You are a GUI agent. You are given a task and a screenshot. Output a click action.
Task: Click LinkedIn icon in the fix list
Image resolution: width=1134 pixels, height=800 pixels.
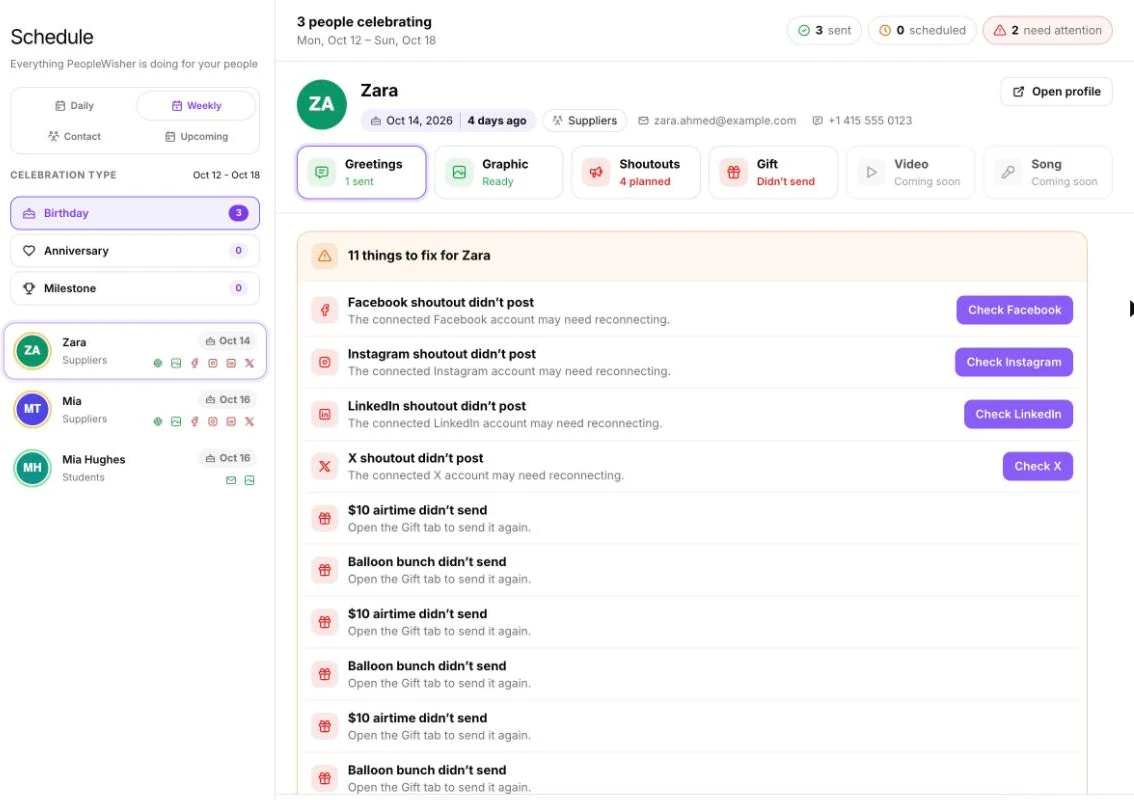click(325, 414)
